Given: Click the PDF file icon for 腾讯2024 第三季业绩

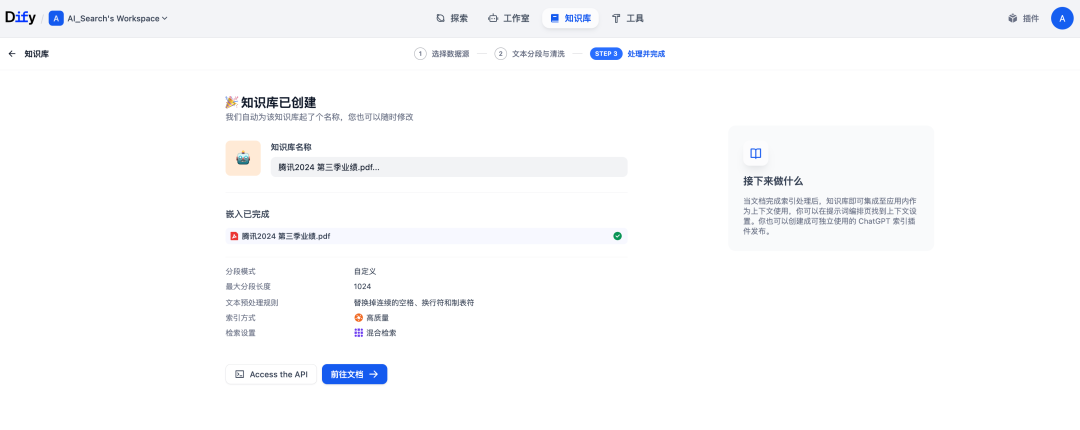Looking at the screenshot, I should pos(234,236).
